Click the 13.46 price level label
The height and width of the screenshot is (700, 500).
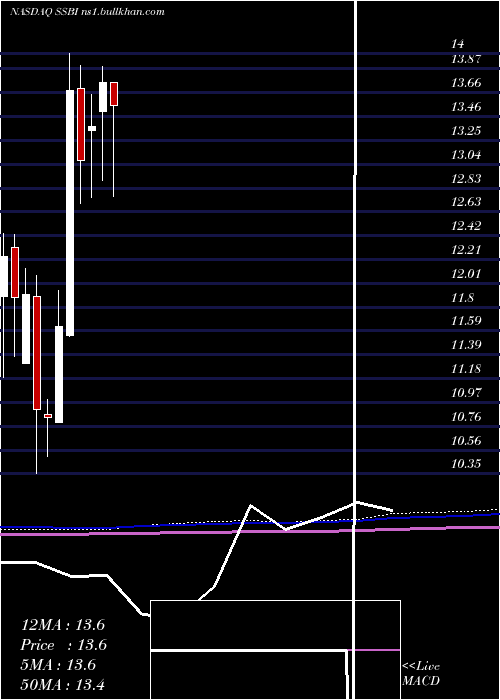(x=466, y=107)
